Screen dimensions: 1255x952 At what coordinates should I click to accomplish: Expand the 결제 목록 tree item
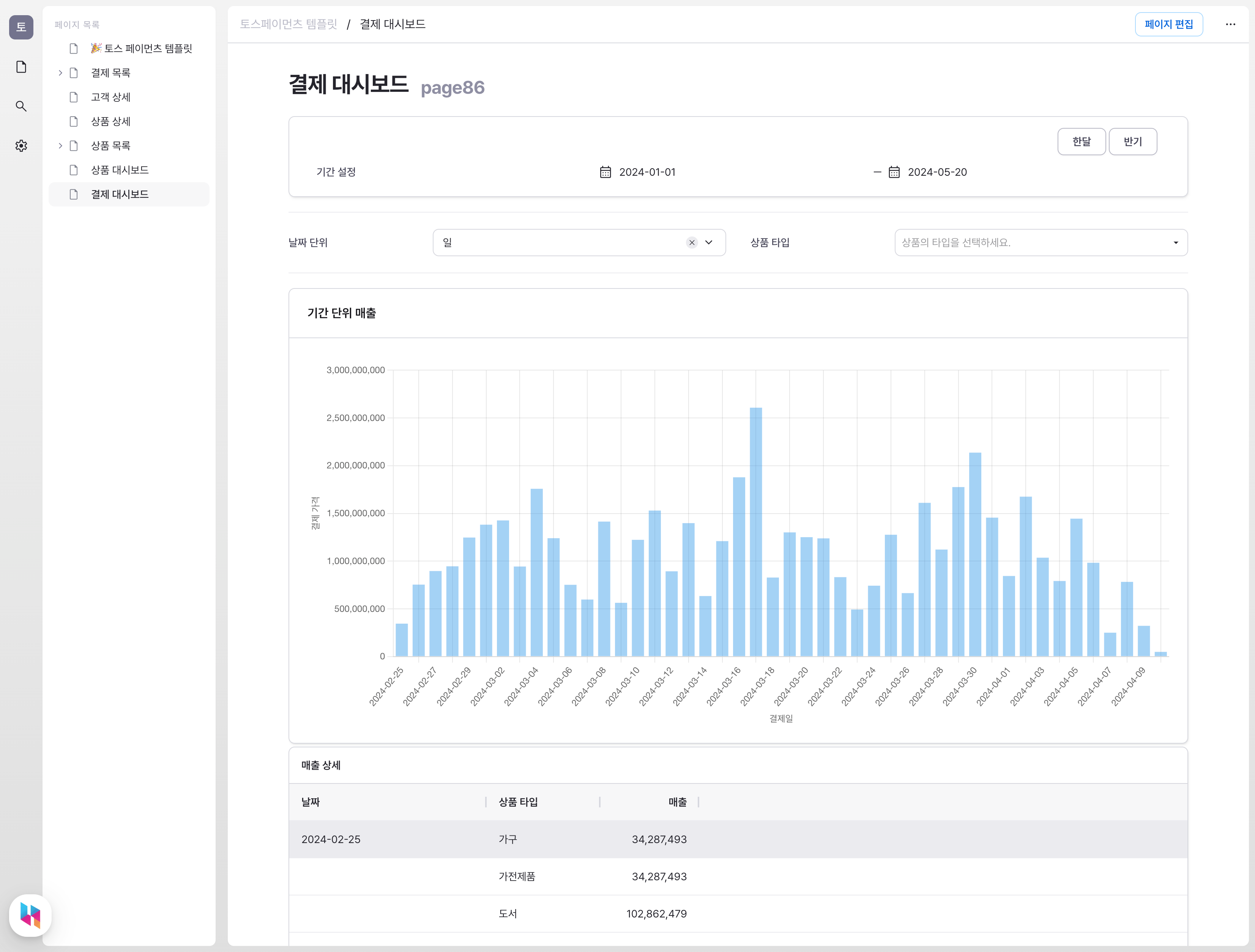pos(60,73)
